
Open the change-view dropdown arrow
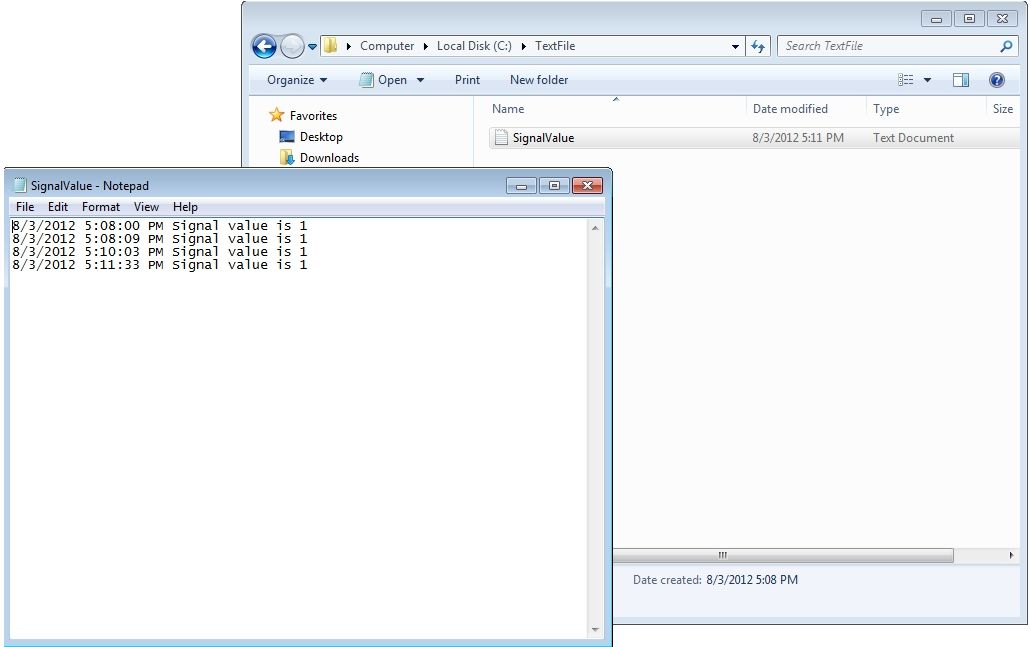click(927, 79)
